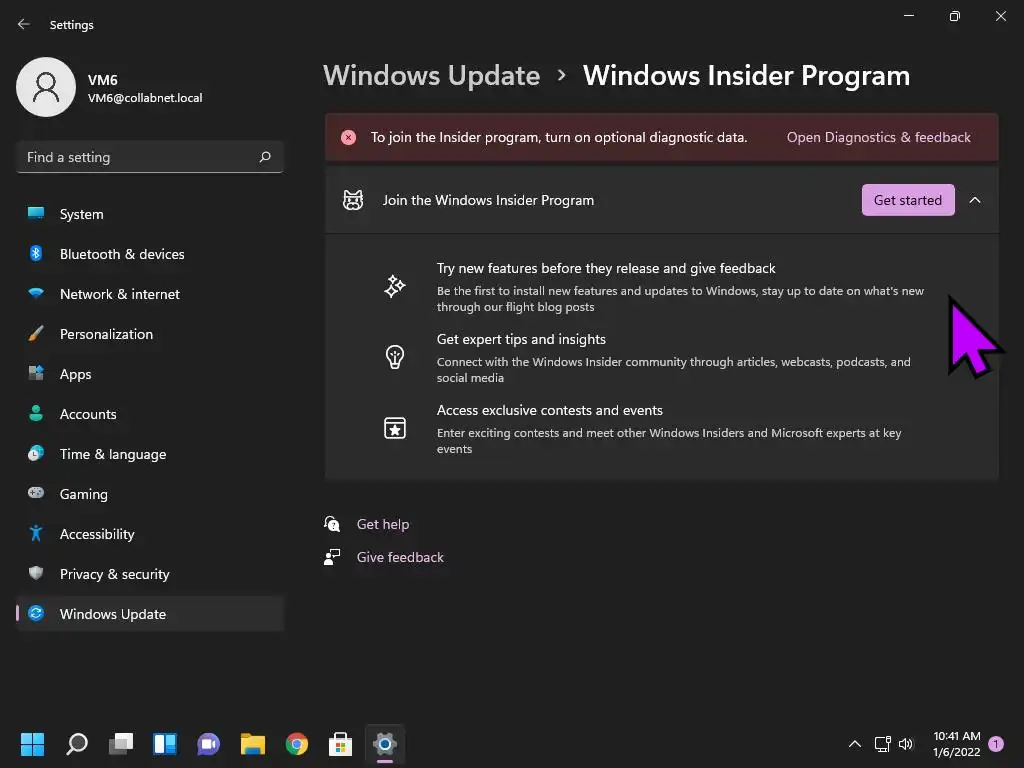
Task: Open the clock and date display
Action: (x=956, y=744)
